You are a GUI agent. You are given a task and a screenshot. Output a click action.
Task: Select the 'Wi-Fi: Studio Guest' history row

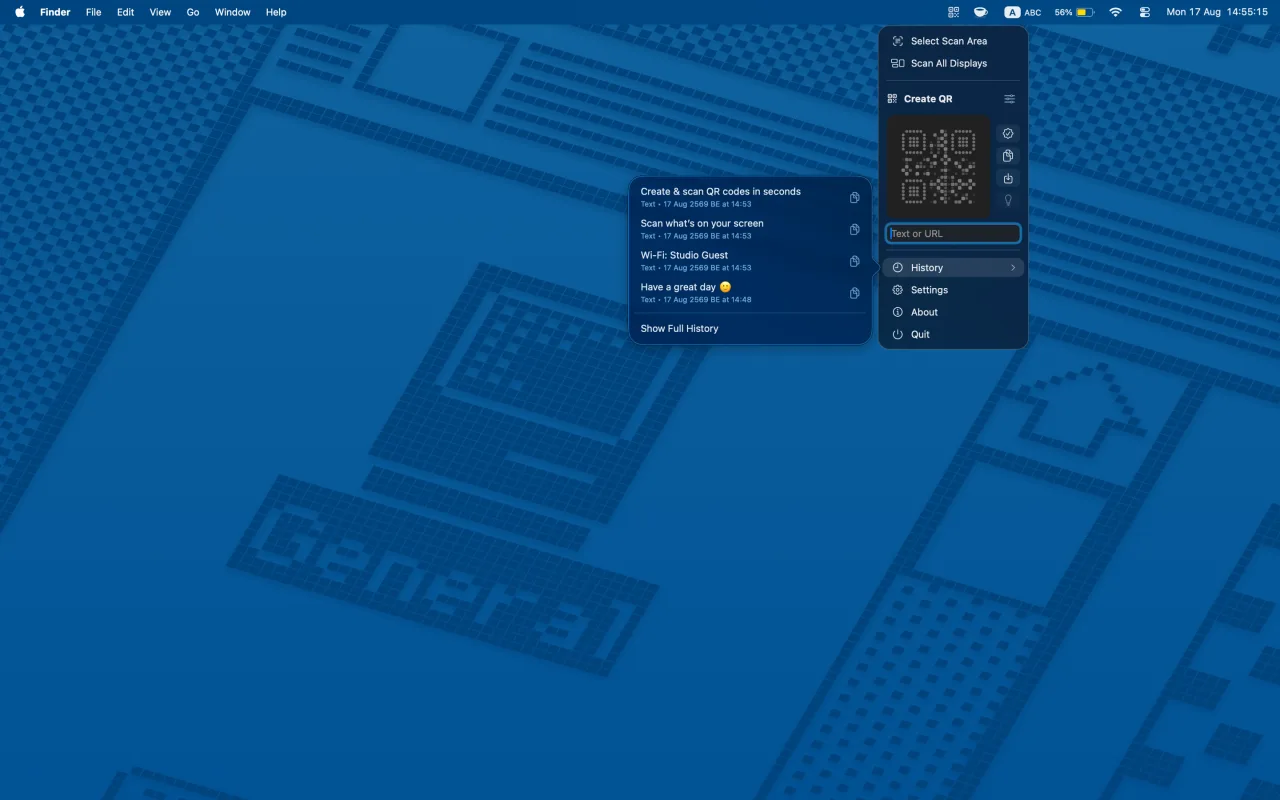(x=750, y=261)
